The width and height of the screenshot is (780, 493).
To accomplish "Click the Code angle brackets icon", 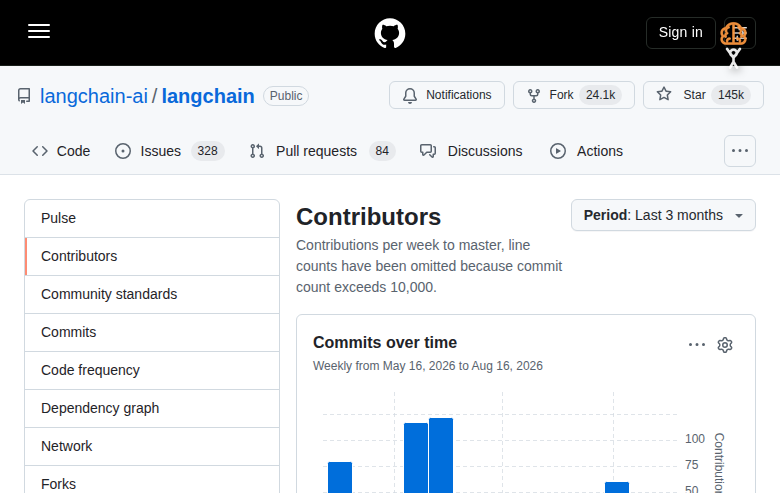I will (x=40, y=151).
